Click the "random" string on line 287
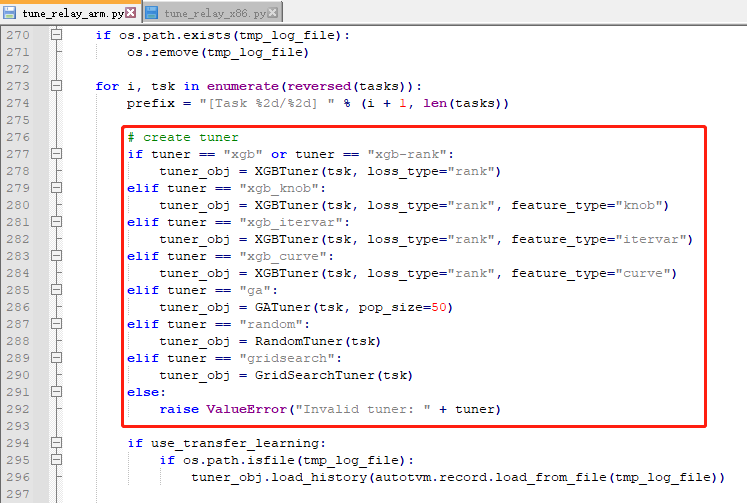Viewport: 747px width, 503px height. pyautogui.click(x=271, y=324)
